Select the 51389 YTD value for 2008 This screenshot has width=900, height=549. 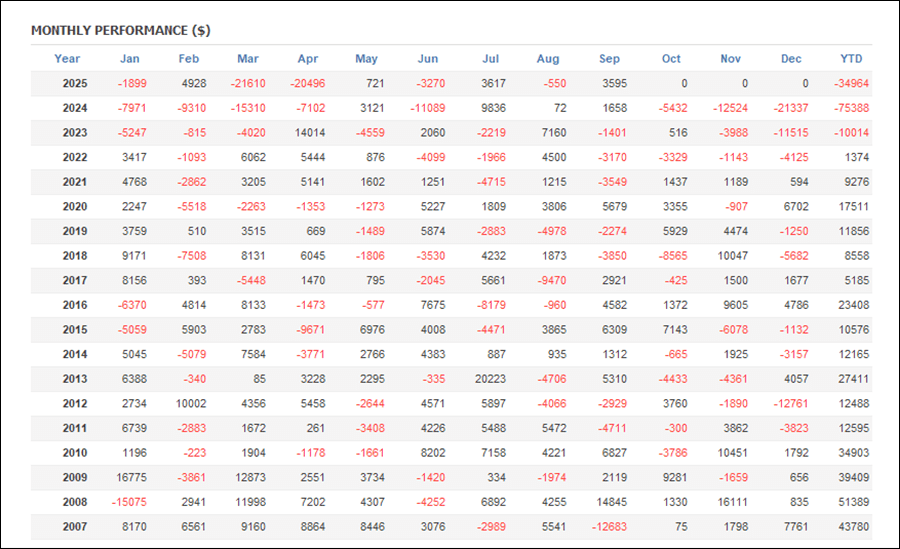[851, 502]
